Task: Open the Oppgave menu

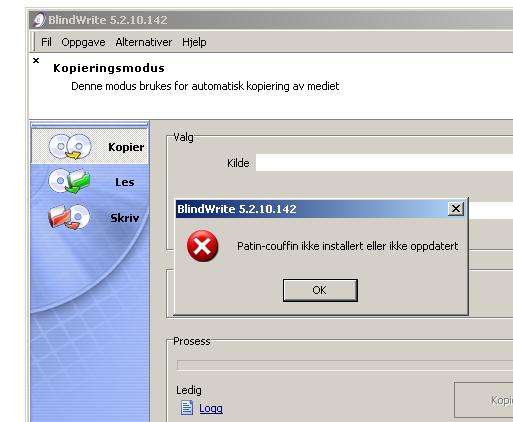Action: coord(83,42)
